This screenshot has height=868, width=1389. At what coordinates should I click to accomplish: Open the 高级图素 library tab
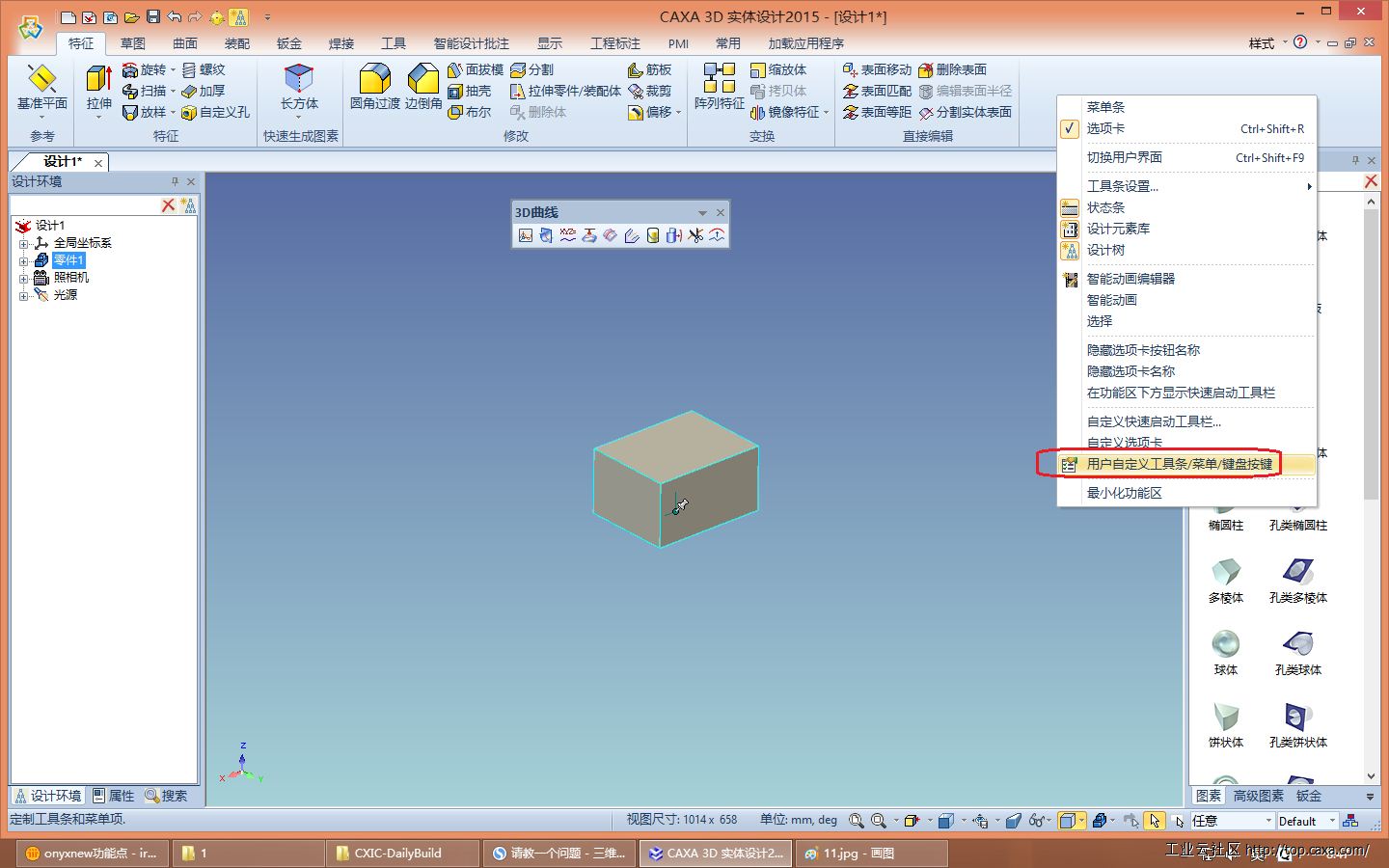(1258, 796)
